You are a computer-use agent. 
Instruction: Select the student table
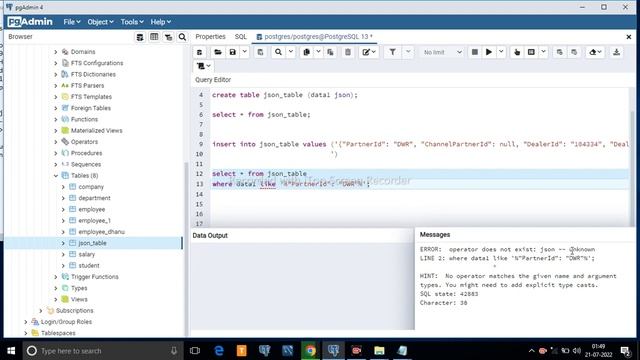[x=89, y=266]
